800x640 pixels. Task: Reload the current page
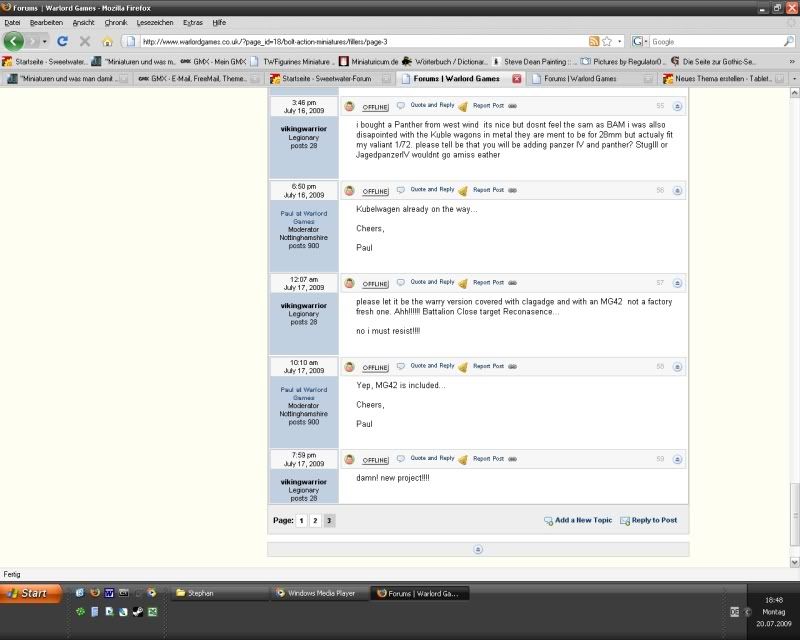[x=62, y=41]
